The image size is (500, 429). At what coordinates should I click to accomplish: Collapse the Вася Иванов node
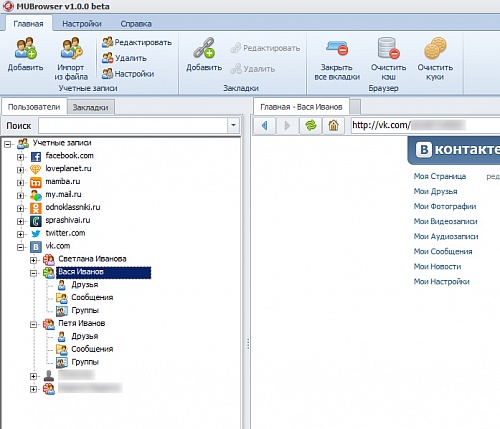pyautogui.click(x=33, y=273)
